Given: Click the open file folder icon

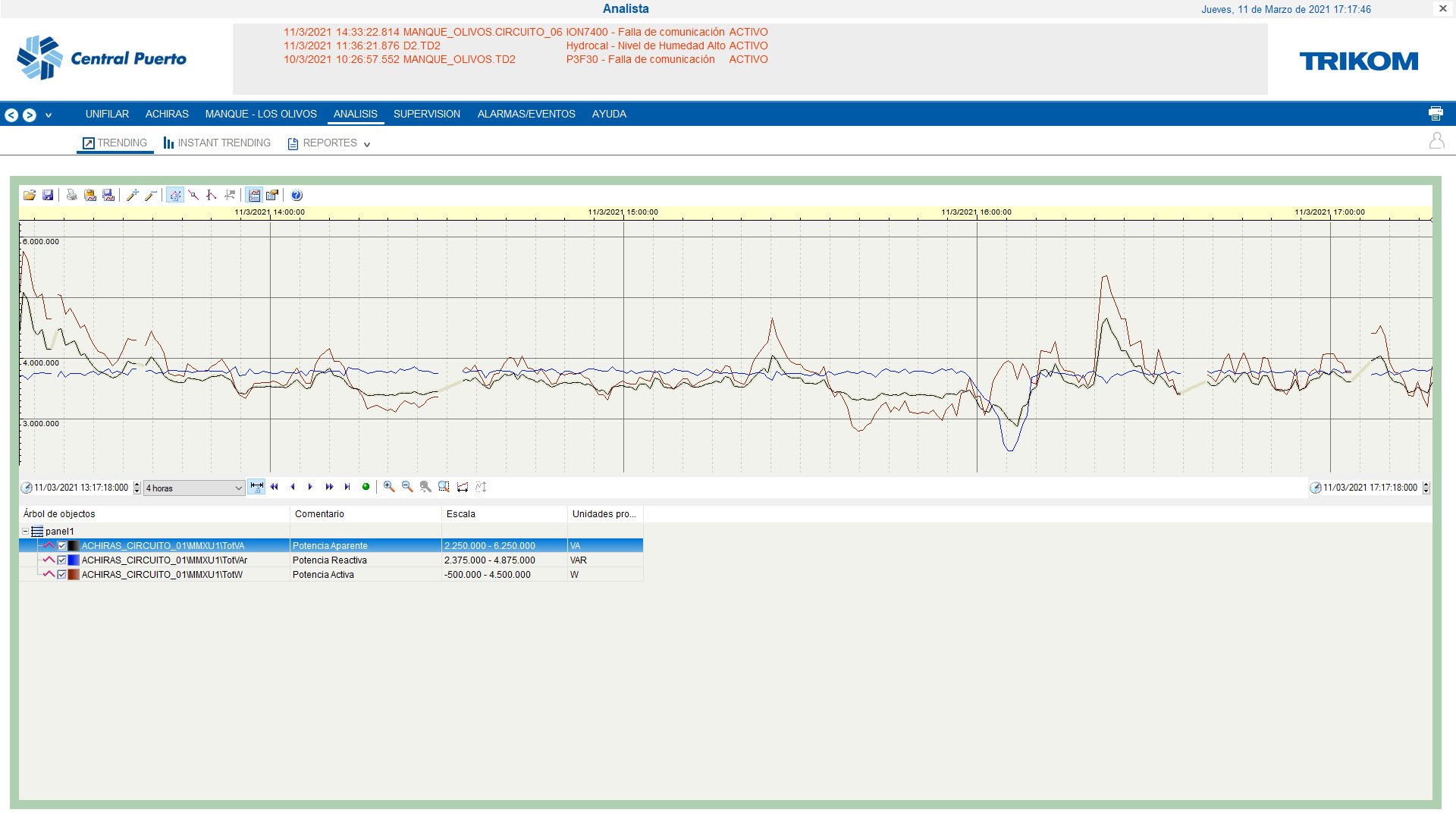Looking at the screenshot, I should (29, 195).
